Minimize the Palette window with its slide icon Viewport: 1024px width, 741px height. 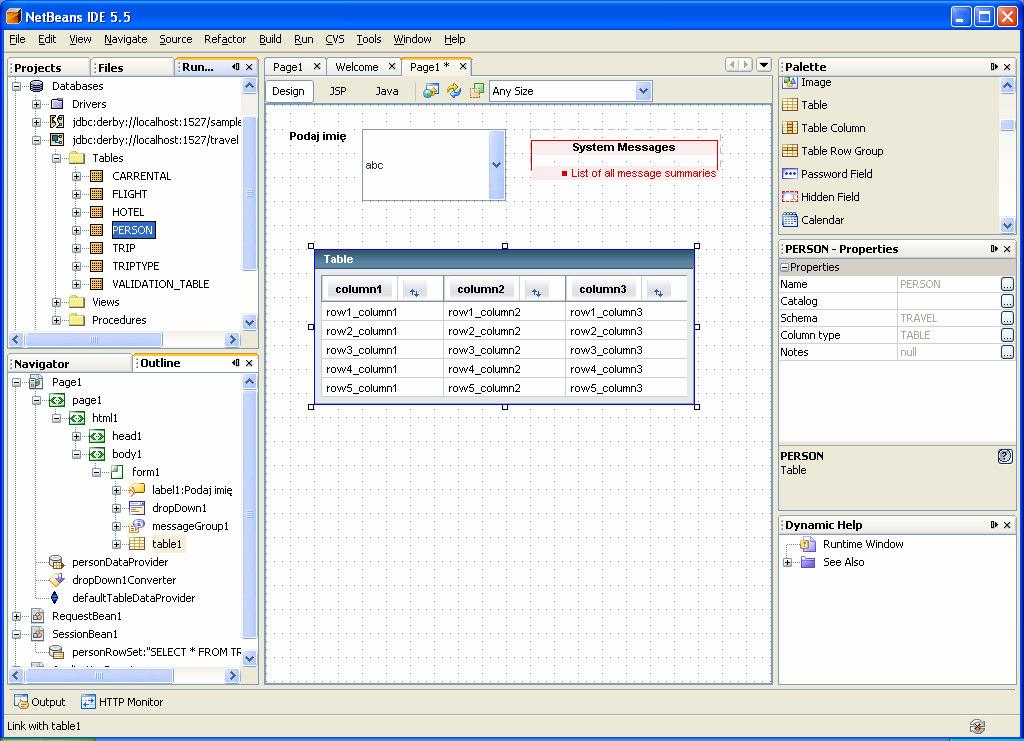click(994, 67)
